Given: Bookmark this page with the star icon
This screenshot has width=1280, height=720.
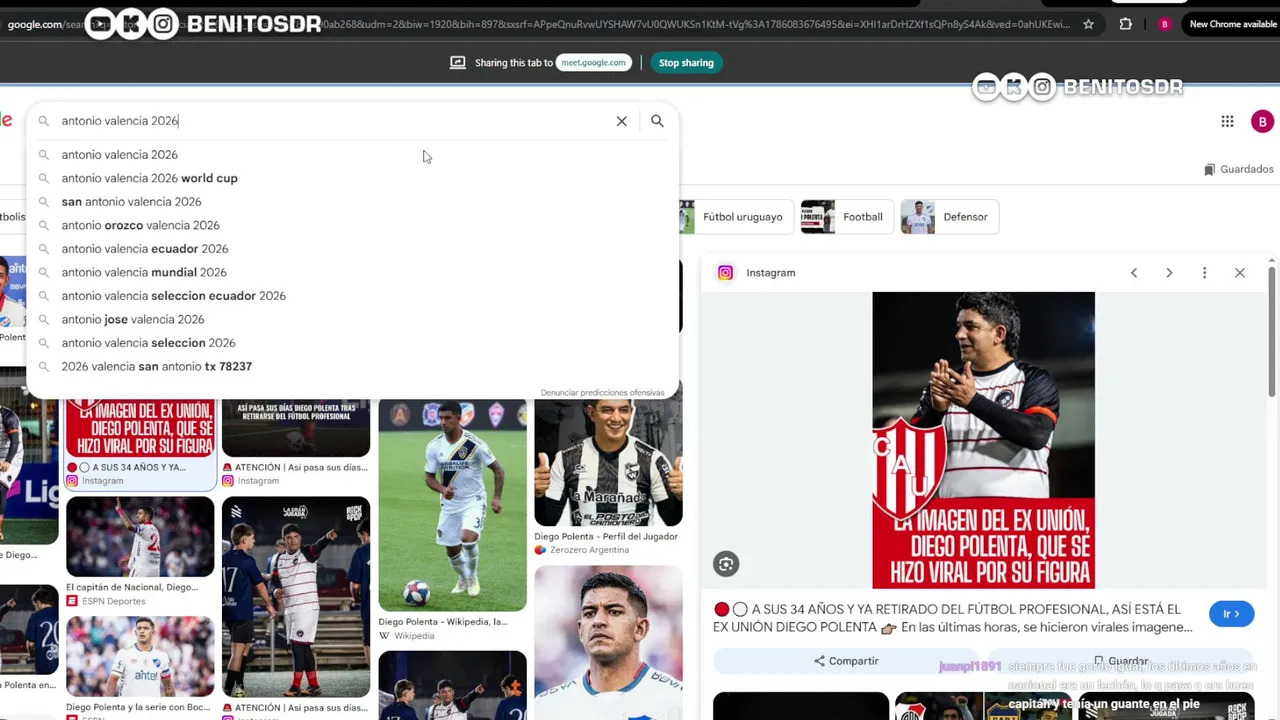Looking at the screenshot, I should point(1089,24).
